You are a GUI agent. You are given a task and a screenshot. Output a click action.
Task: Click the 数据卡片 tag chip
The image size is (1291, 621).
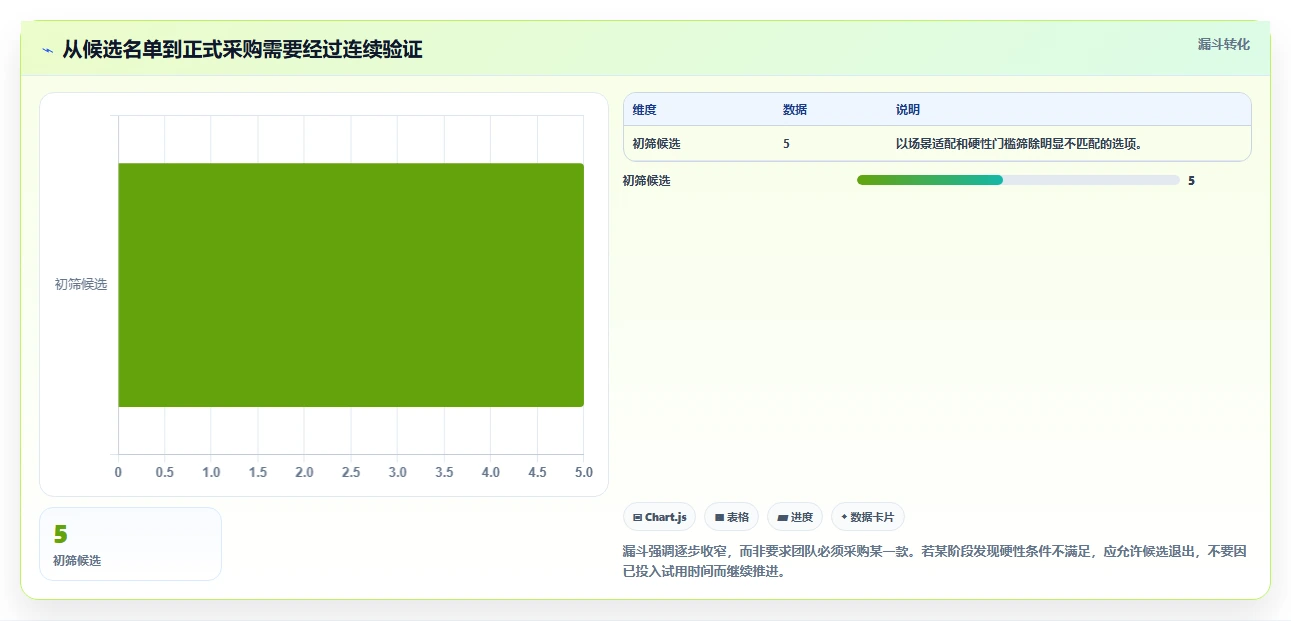pyautogui.click(x=868, y=517)
